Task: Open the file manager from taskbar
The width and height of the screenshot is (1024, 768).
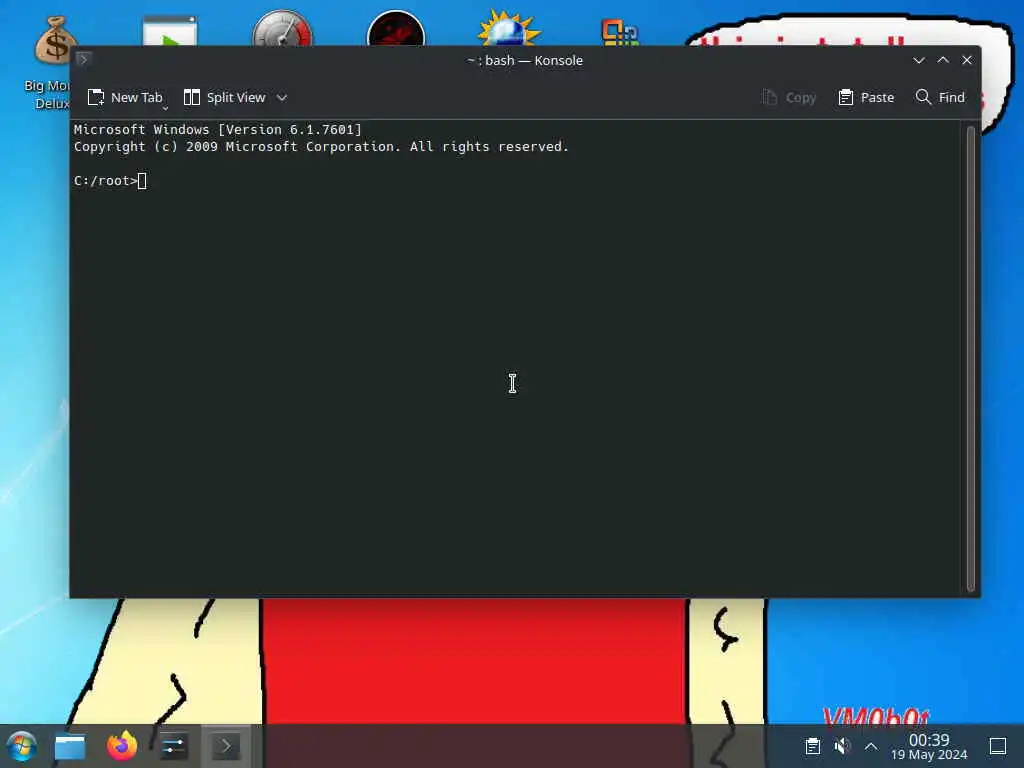Action: pyautogui.click(x=70, y=746)
